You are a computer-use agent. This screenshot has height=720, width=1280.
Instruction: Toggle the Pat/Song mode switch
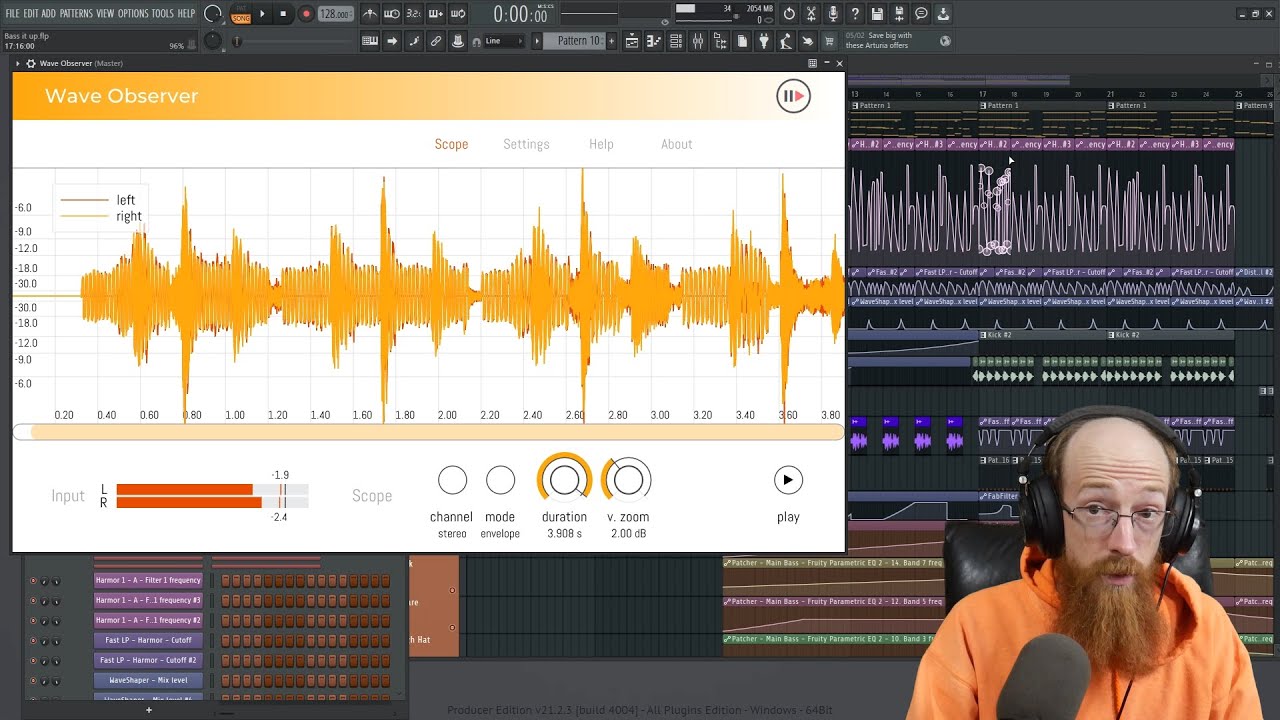click(x=241, y=14)
